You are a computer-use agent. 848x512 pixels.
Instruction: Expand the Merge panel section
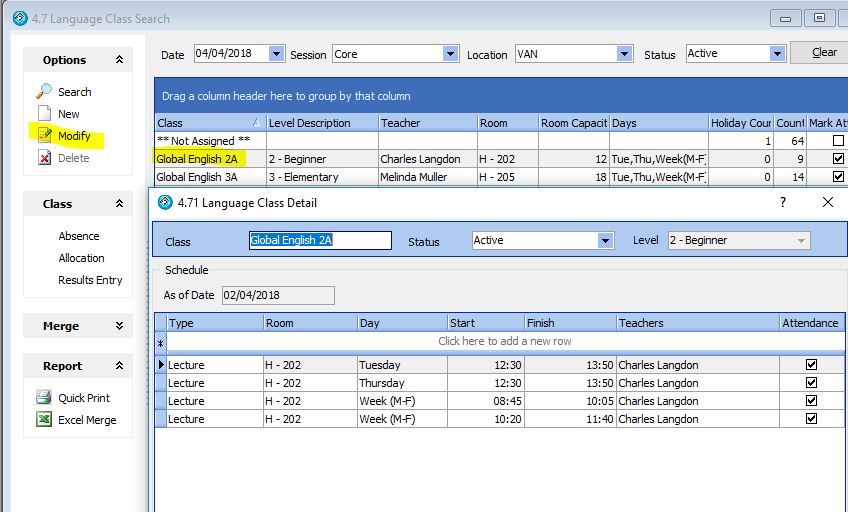coord(119,326)
